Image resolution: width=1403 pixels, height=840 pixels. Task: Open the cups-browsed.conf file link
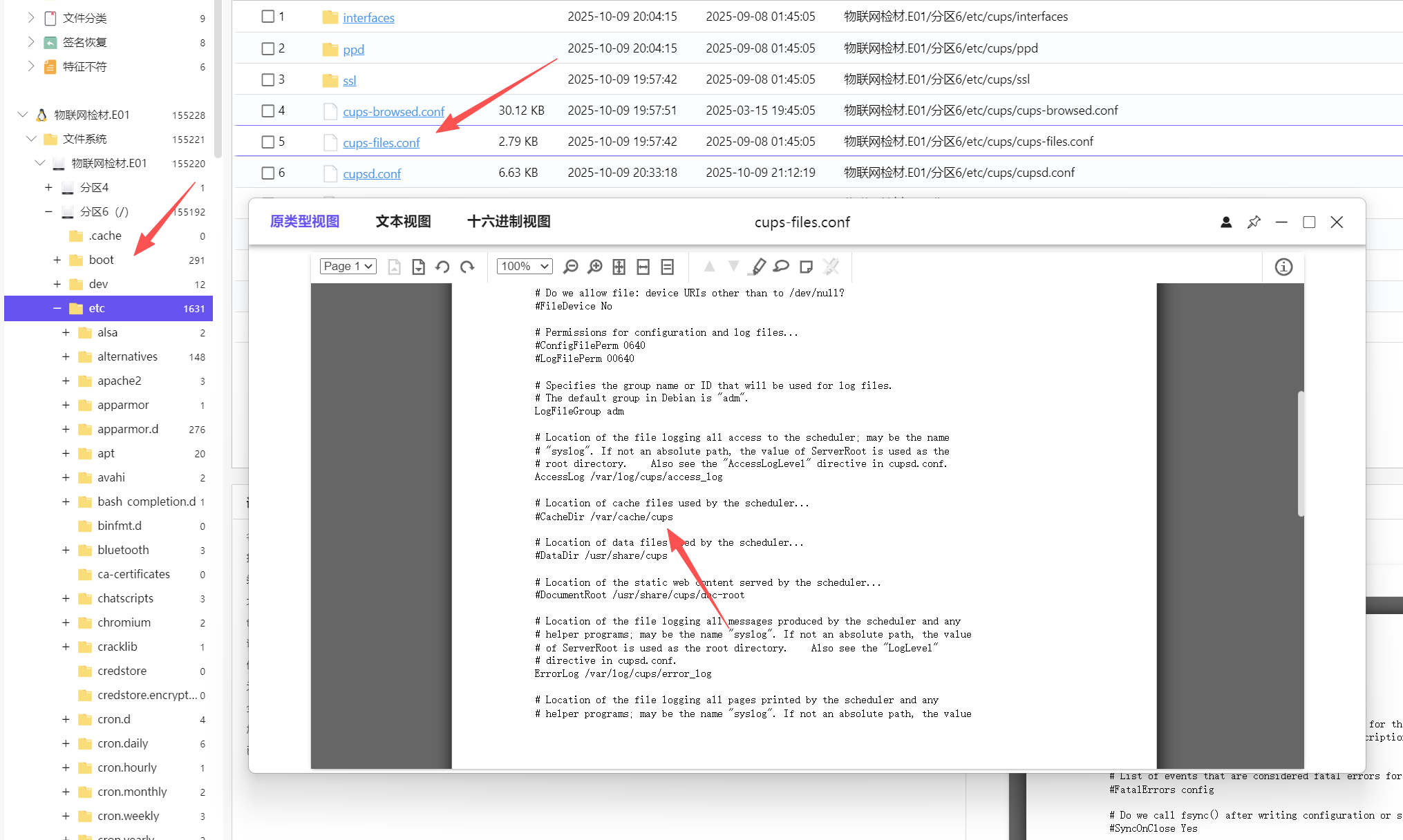pyautogui.click(x=393, y=111)
